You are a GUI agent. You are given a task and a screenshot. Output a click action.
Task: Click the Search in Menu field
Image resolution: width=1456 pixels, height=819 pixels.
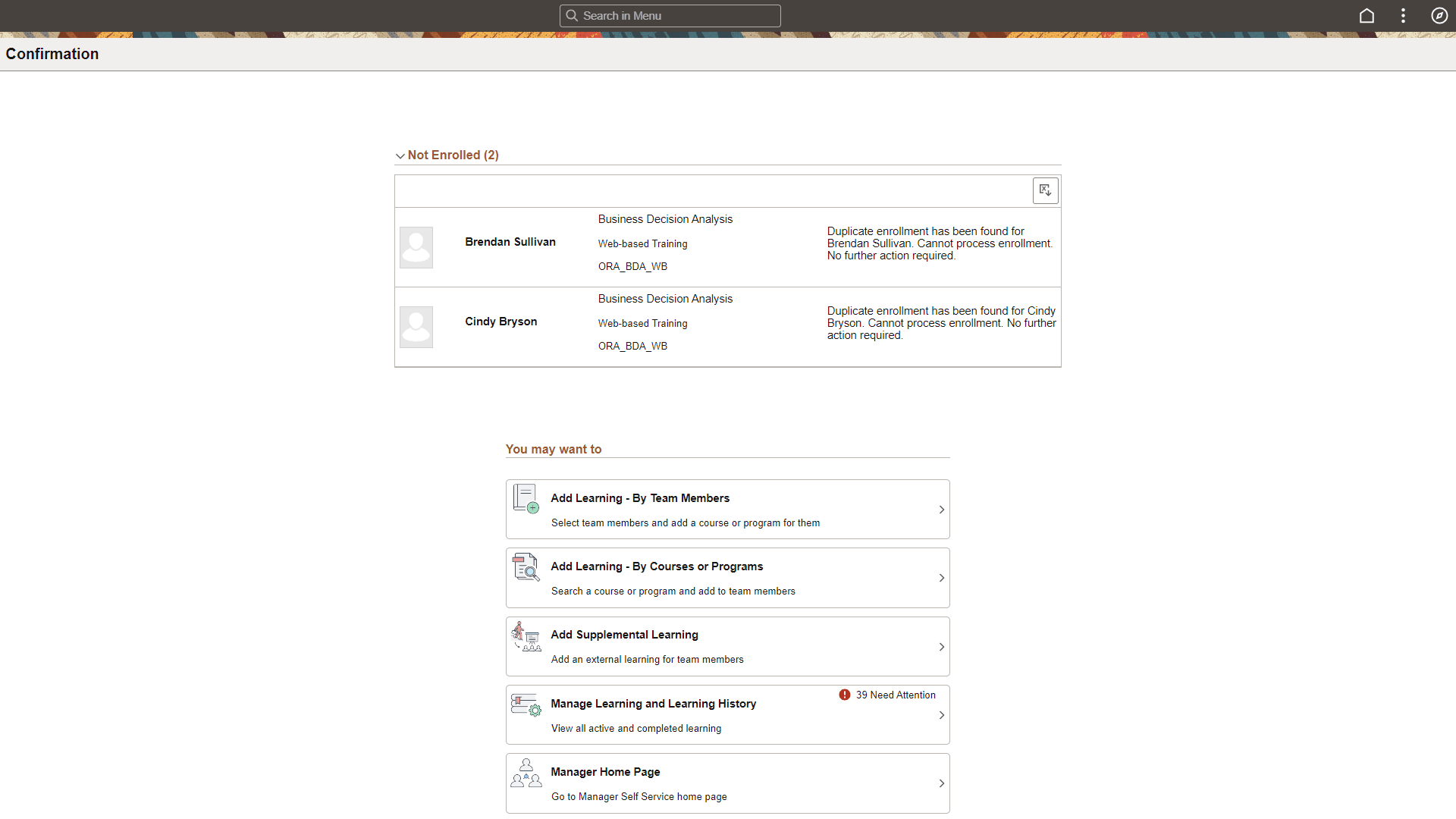[x=670, y=15]
